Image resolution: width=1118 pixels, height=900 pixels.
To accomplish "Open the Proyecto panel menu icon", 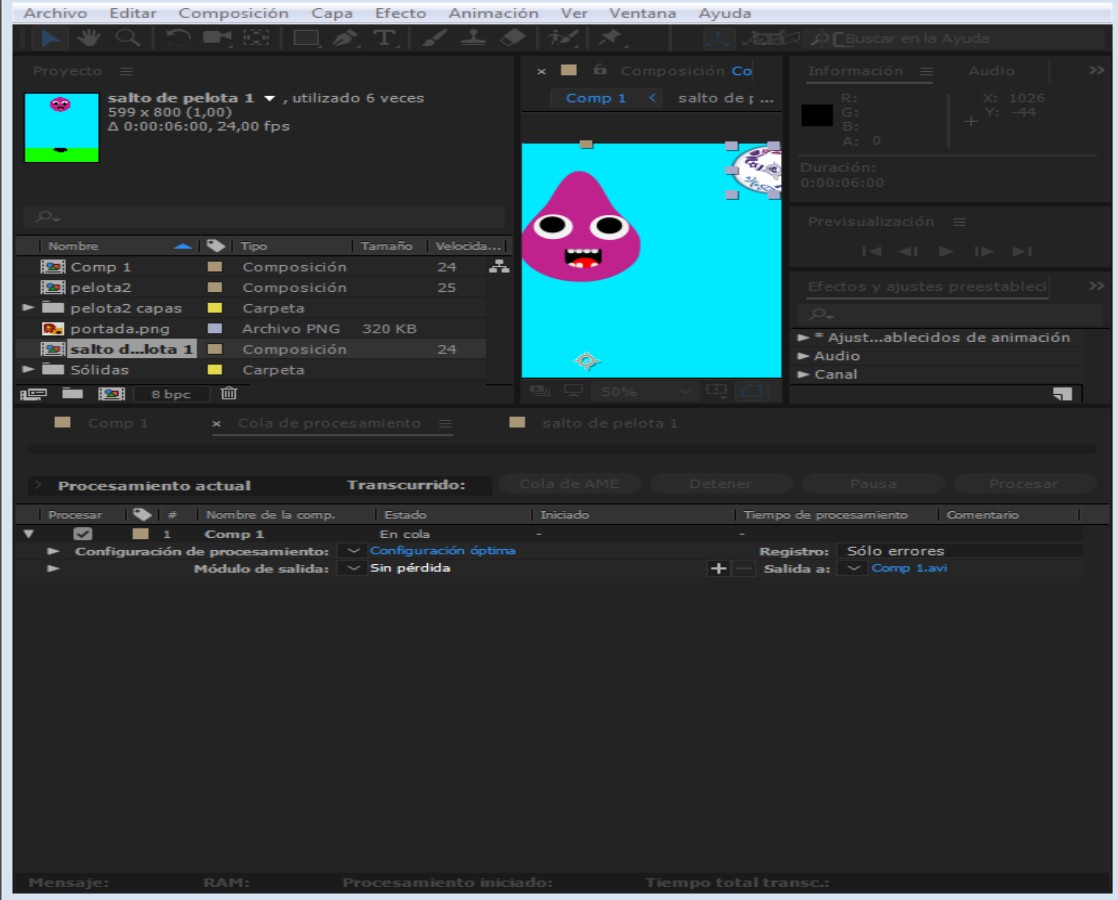I will pos(126,71).
